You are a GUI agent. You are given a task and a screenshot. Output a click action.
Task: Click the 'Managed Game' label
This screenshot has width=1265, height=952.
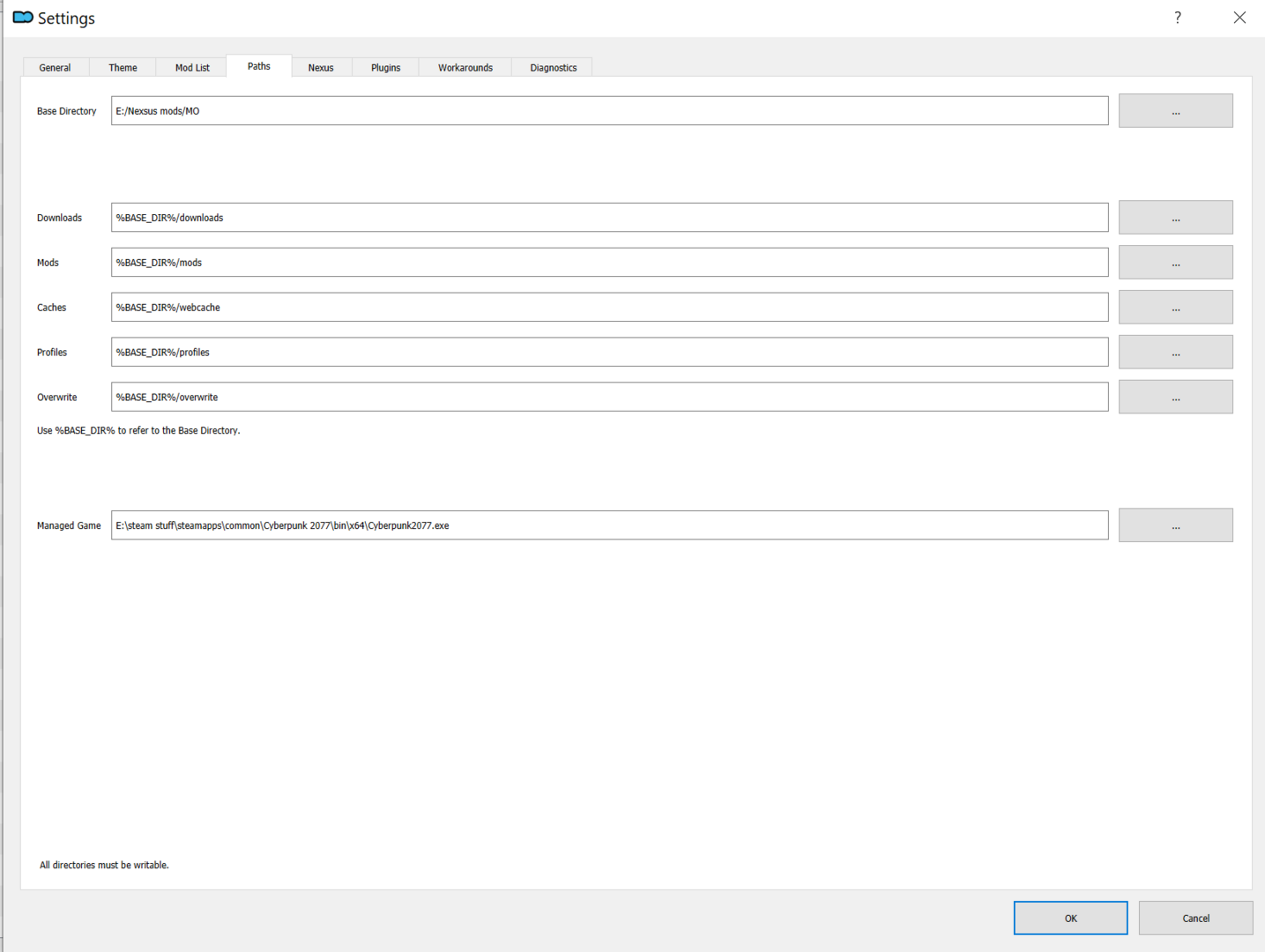pyautogui.click(x=69, y=525)
